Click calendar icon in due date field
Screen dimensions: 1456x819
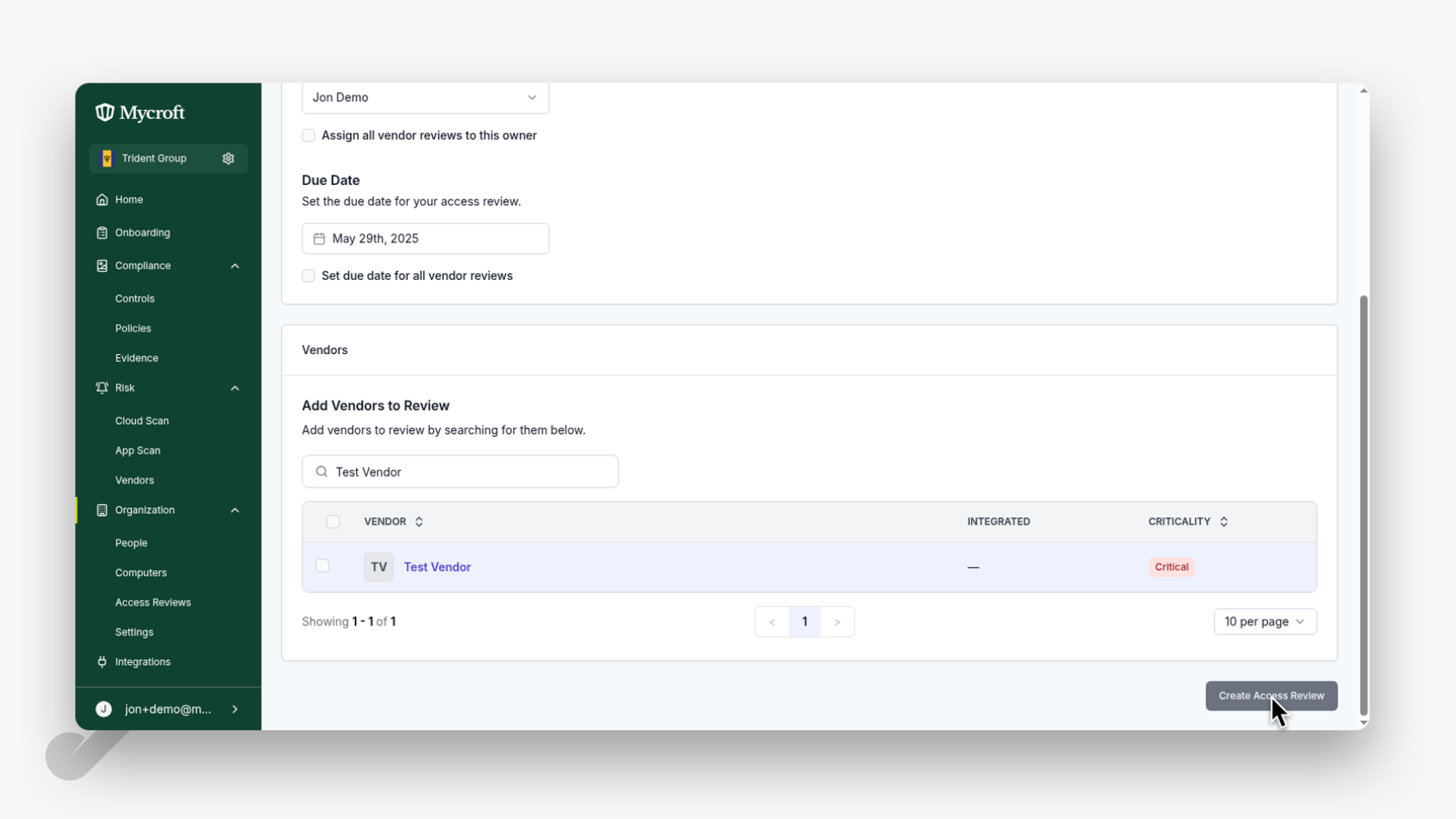[x=319, y=239]
